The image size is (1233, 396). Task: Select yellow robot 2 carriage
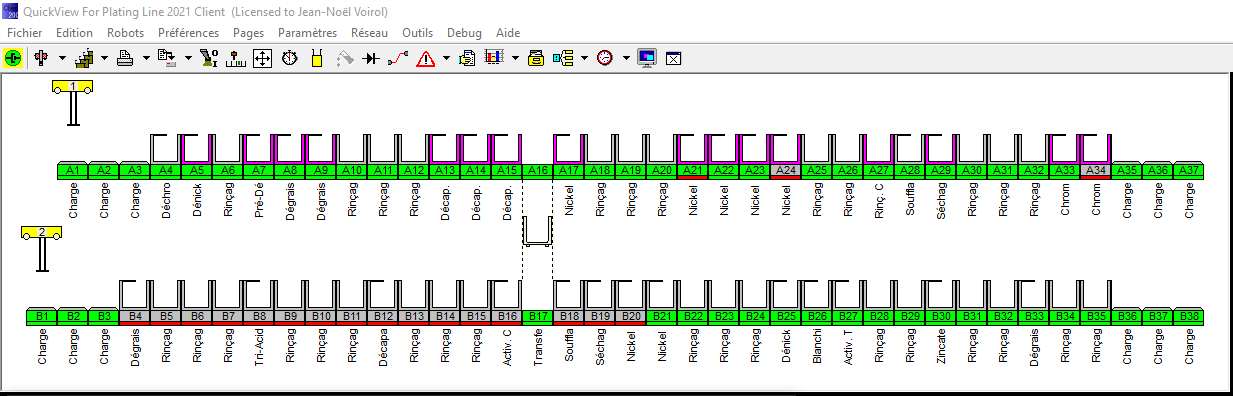pos(42,233)
